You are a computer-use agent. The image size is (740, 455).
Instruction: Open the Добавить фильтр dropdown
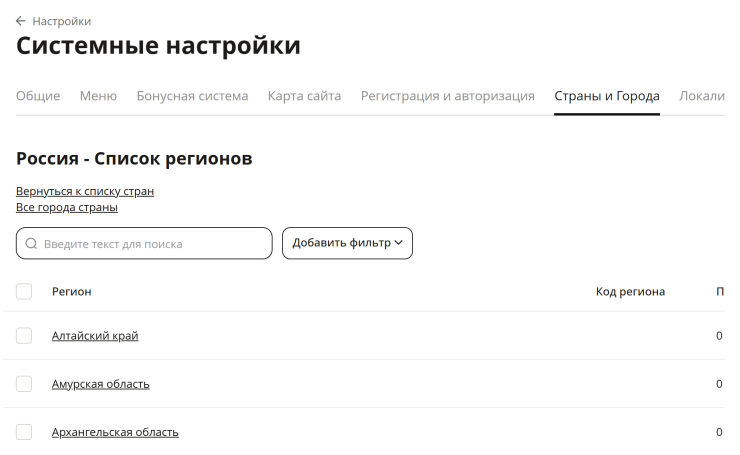[347, 243]
